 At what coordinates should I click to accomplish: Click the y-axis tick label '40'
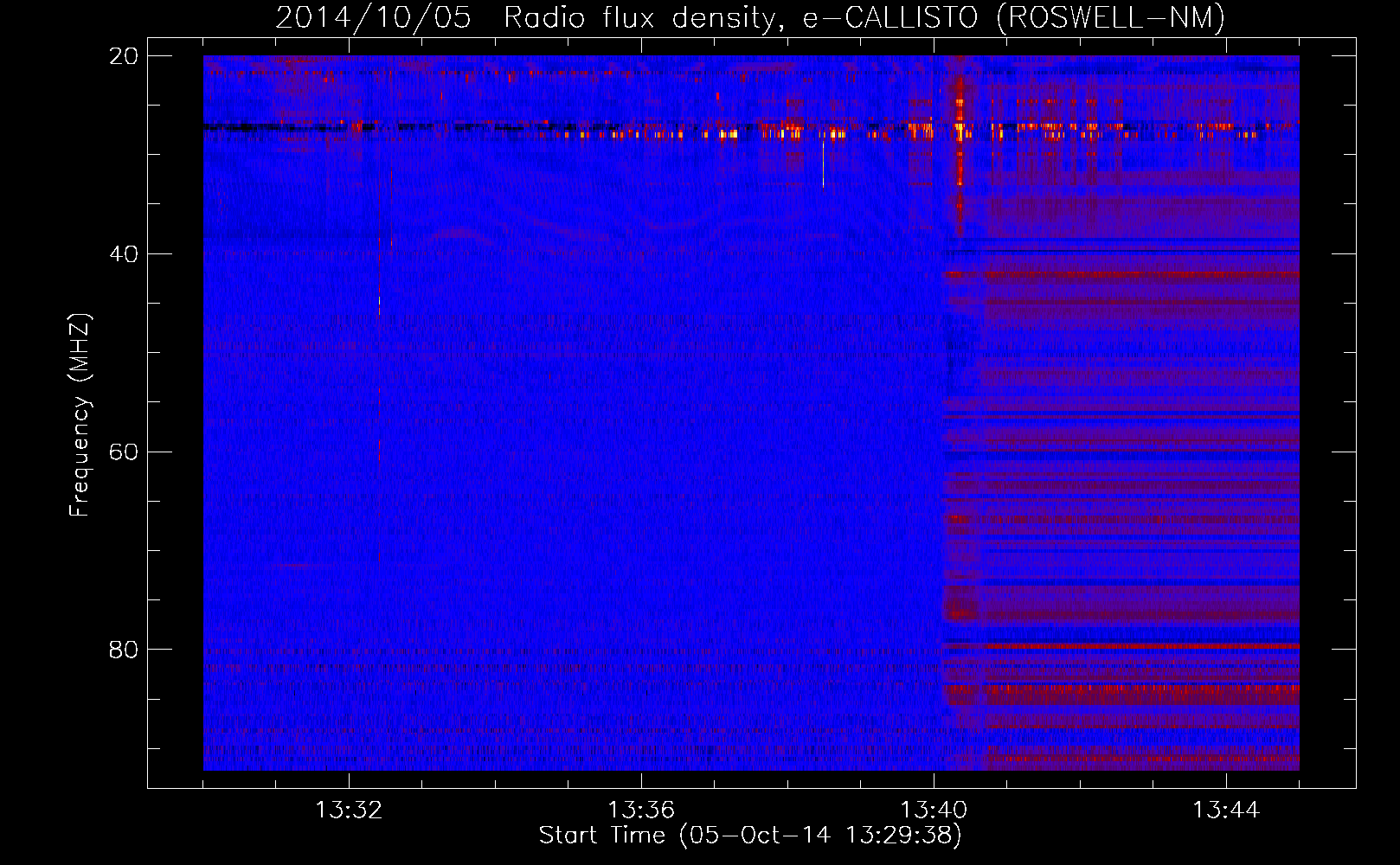pos(124,254)
